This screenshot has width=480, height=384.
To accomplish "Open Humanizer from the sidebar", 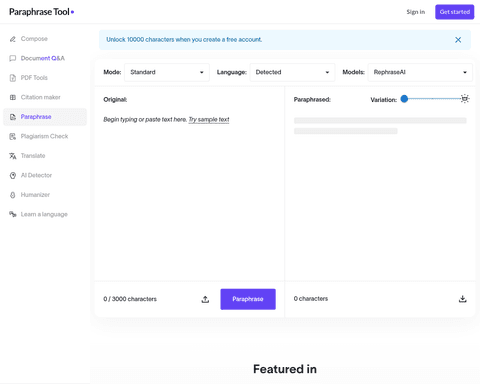I will tap(35, 195).
